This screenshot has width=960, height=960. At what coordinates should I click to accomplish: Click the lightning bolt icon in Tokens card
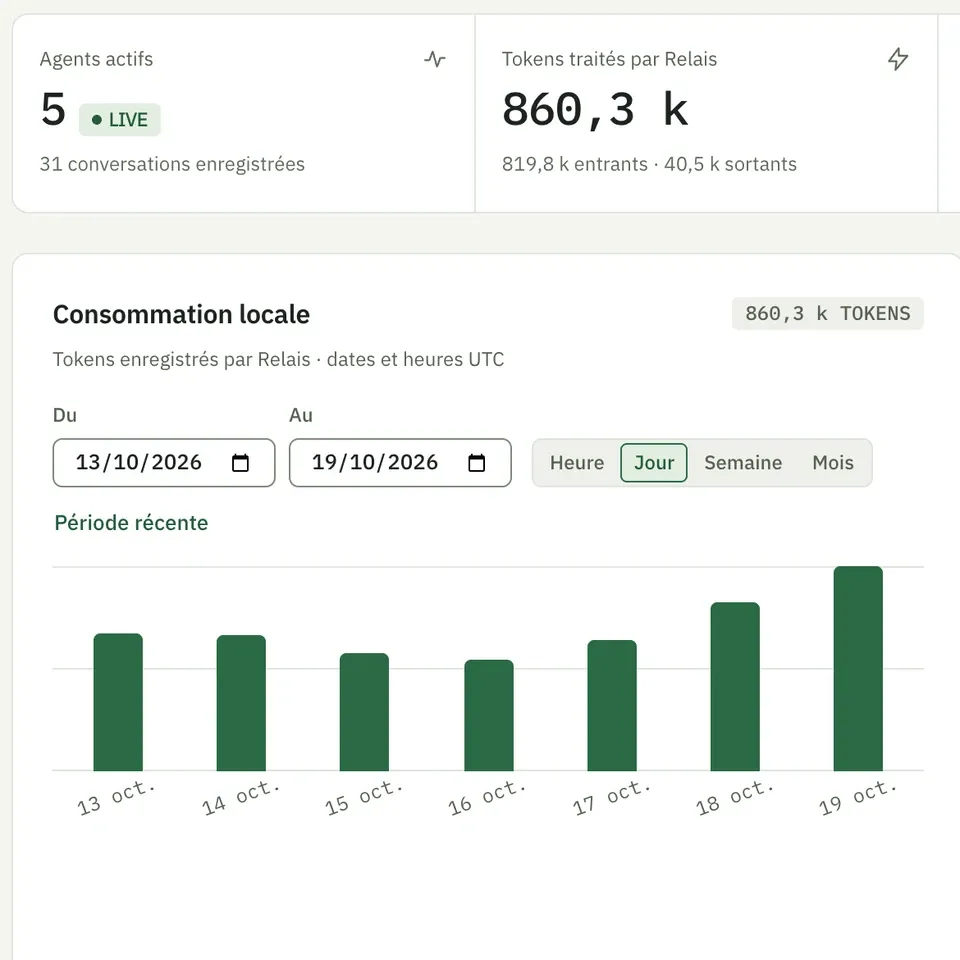pyautogui.click(x=898, y=59)
